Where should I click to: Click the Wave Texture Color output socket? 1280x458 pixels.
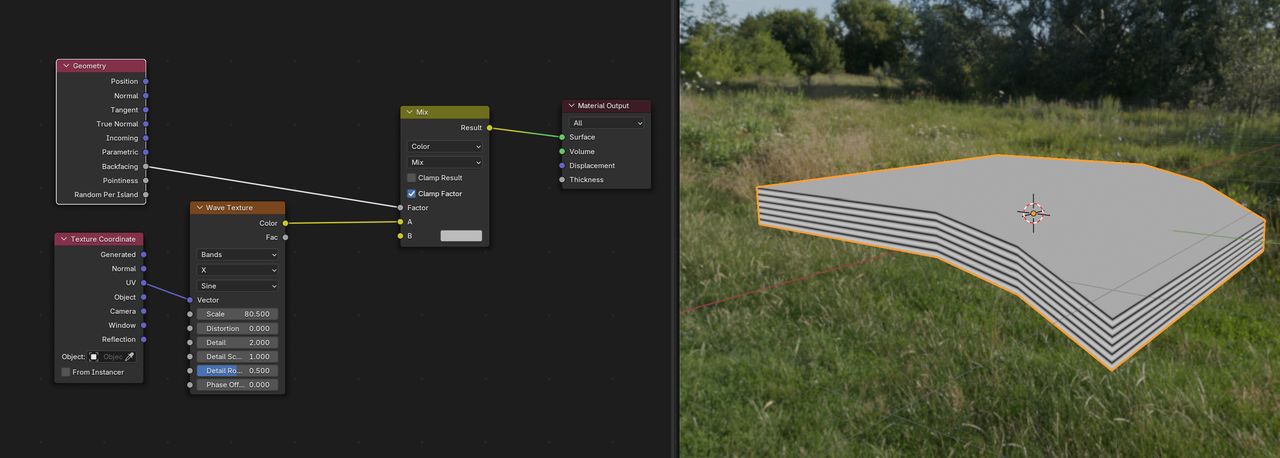[x=285, y=223]
